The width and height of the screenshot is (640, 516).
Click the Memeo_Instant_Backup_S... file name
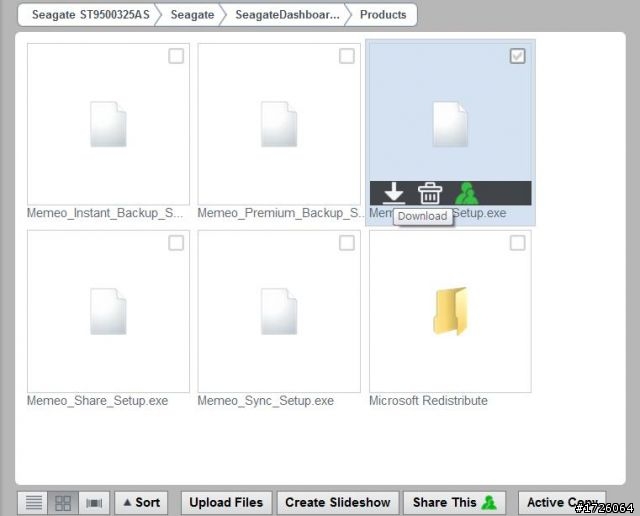pyautogui.click(x=105, y=213)
